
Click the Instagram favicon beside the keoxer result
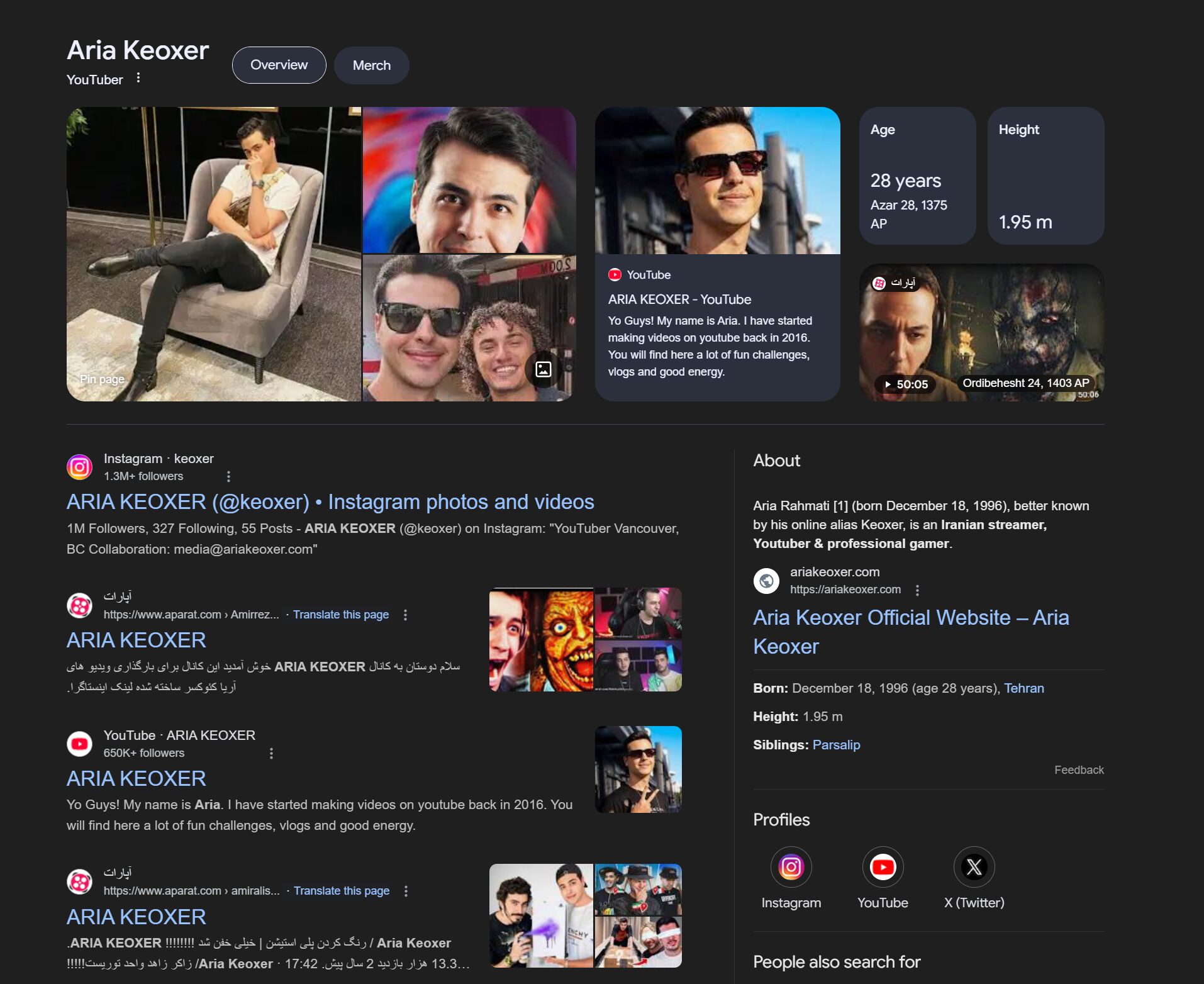(80, 467)
